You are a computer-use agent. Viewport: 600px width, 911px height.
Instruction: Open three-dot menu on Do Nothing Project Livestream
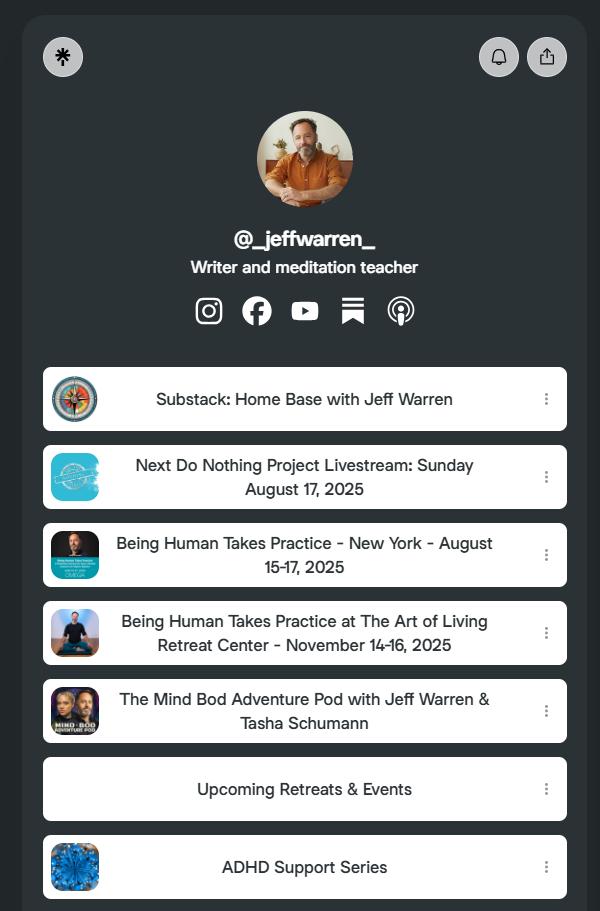click(546, 477)
